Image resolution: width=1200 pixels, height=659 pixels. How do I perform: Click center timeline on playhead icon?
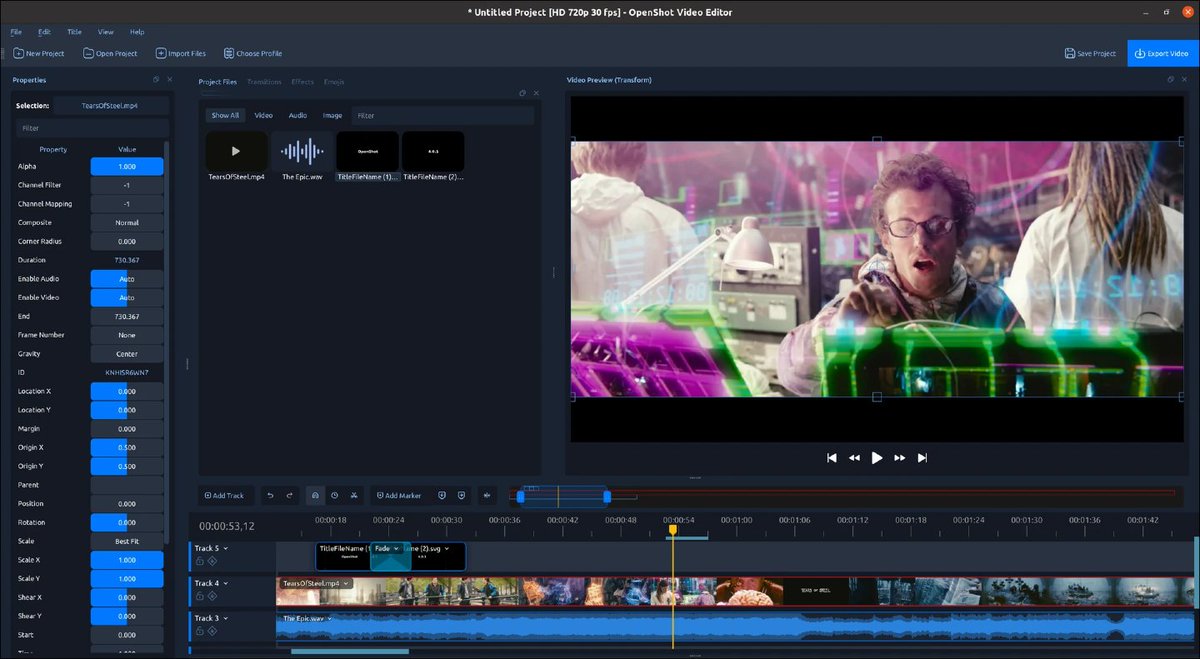coord(487,495)
